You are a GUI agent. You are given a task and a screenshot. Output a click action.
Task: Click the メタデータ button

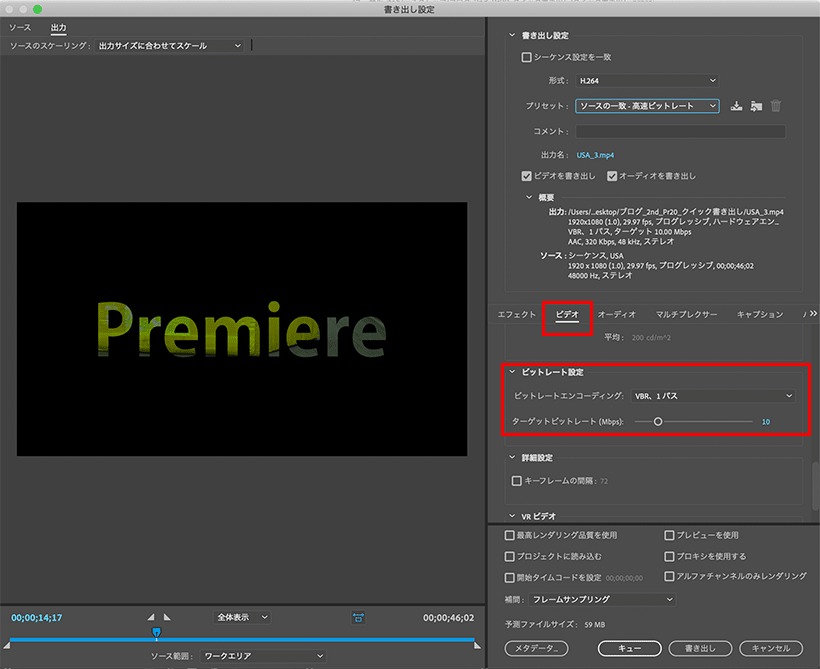tap(536, 649)
